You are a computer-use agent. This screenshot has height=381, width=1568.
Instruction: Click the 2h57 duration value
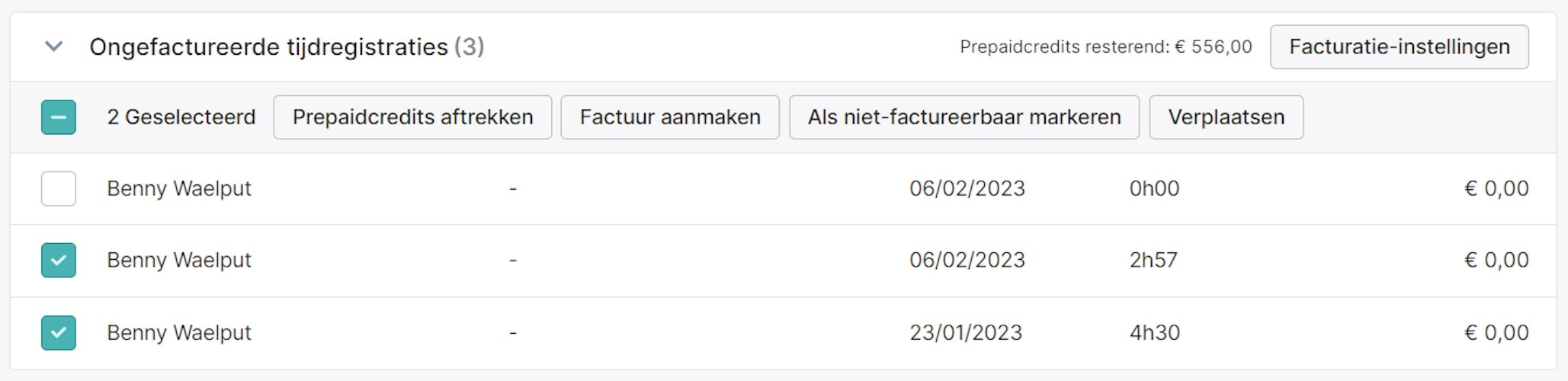pos(1153,261)
